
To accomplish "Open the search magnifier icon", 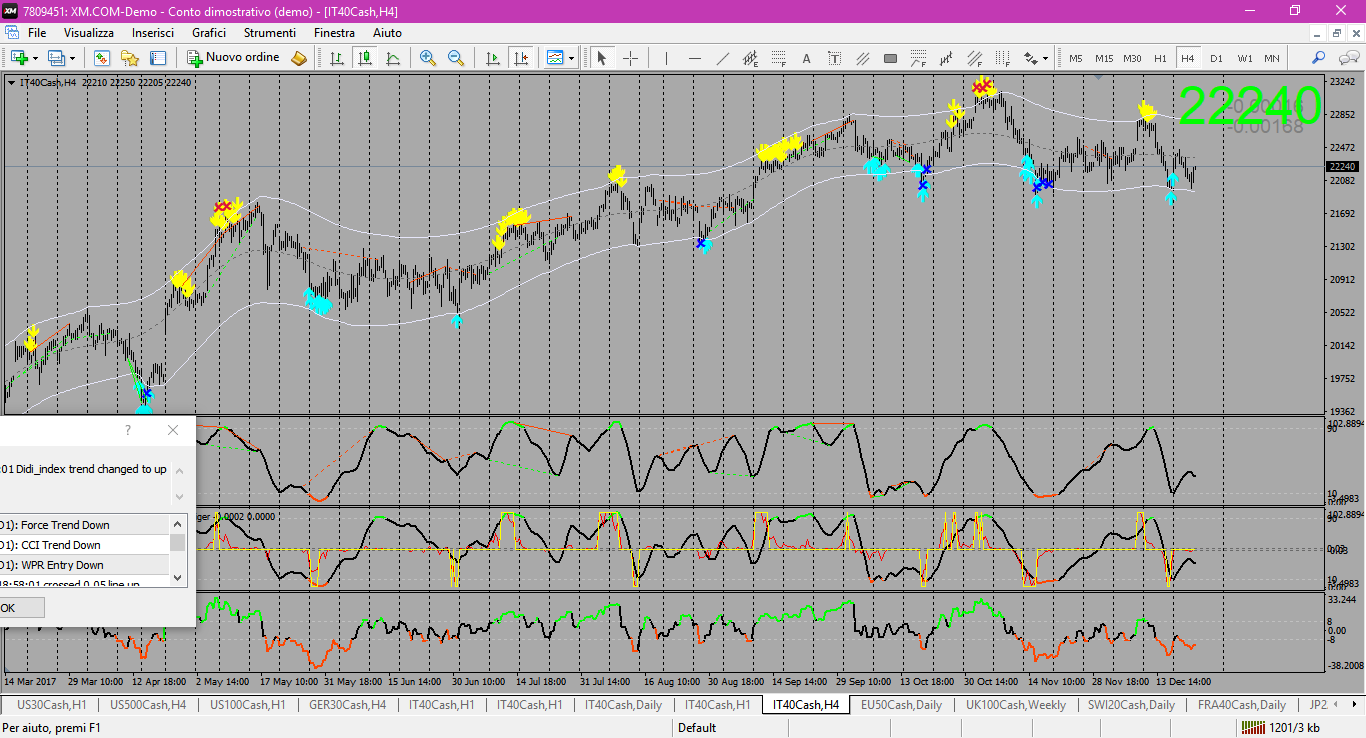I will click(1319, 58).
